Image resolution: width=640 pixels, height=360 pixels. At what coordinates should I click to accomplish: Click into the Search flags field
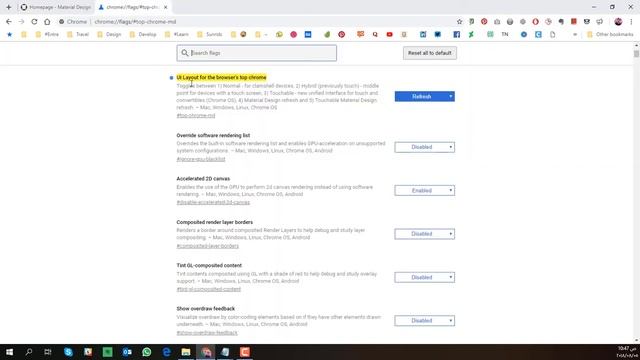257,53
